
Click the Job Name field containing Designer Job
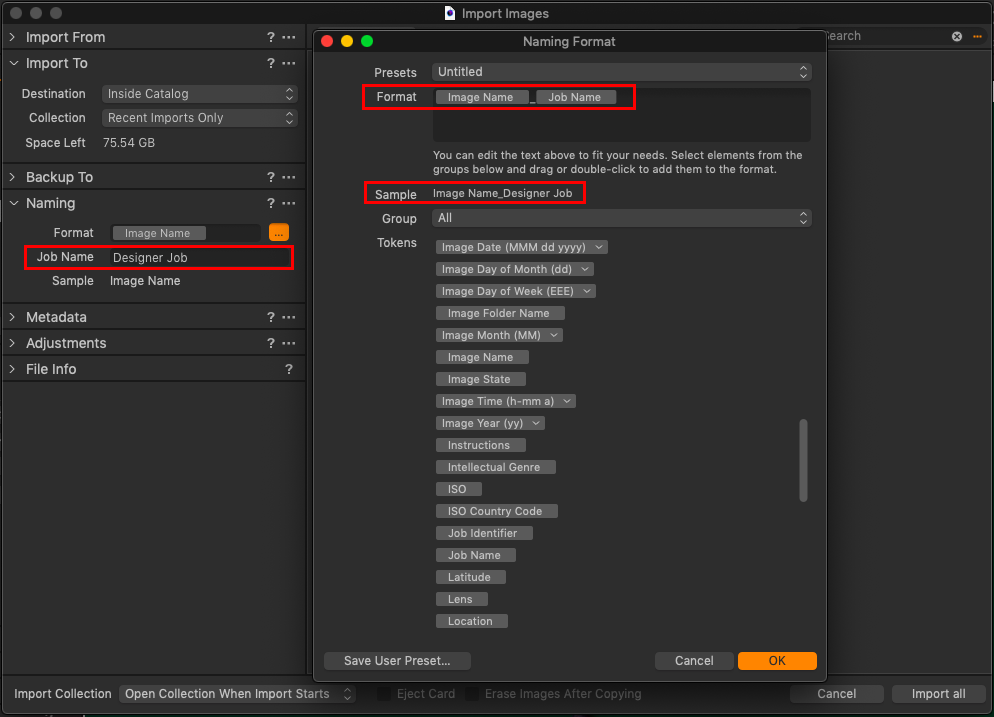[200, 257]
